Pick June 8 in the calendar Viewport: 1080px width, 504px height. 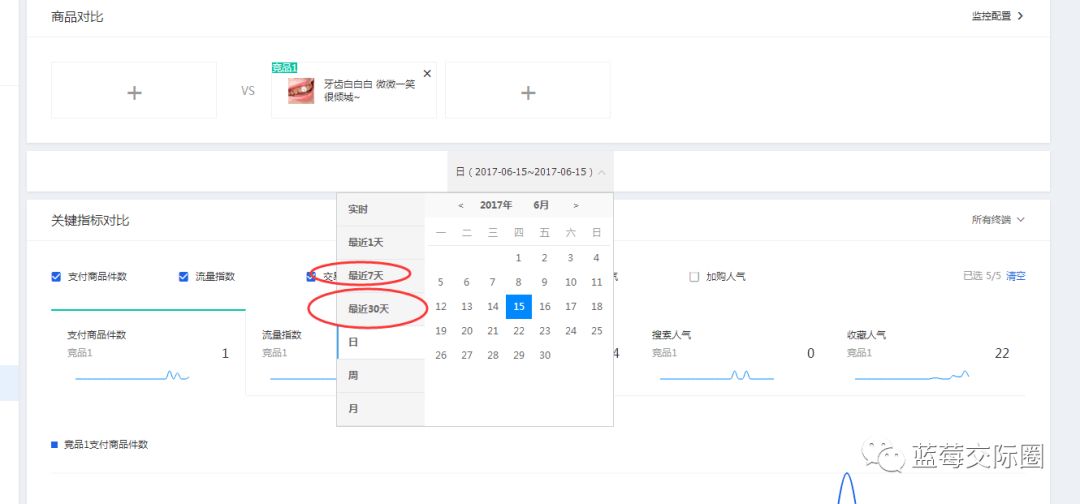click(x=519, y=282)
